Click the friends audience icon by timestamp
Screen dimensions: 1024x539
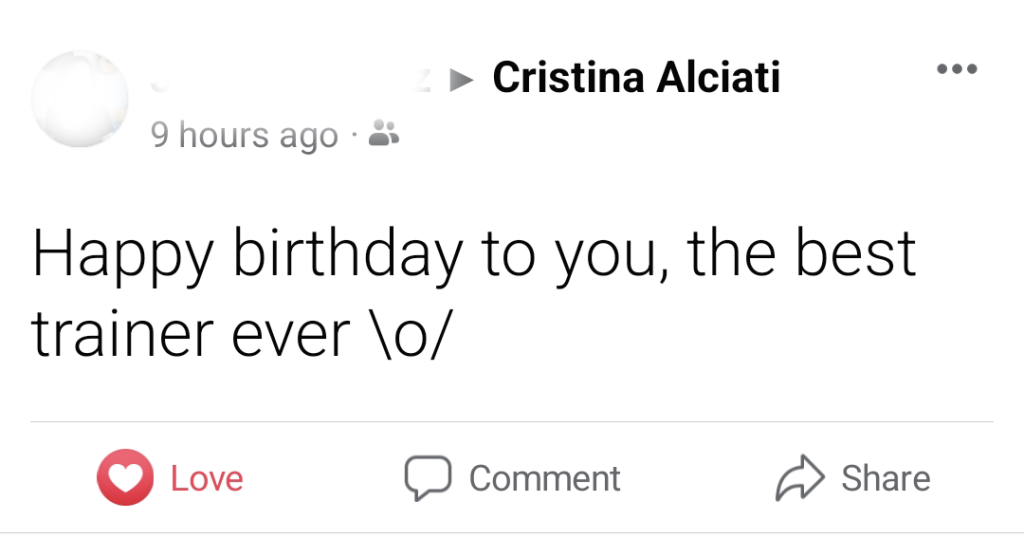click(x=384, y=132)
